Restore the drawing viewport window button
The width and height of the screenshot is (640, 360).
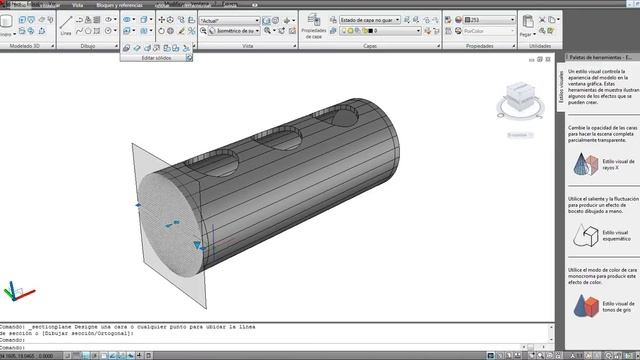540,59
